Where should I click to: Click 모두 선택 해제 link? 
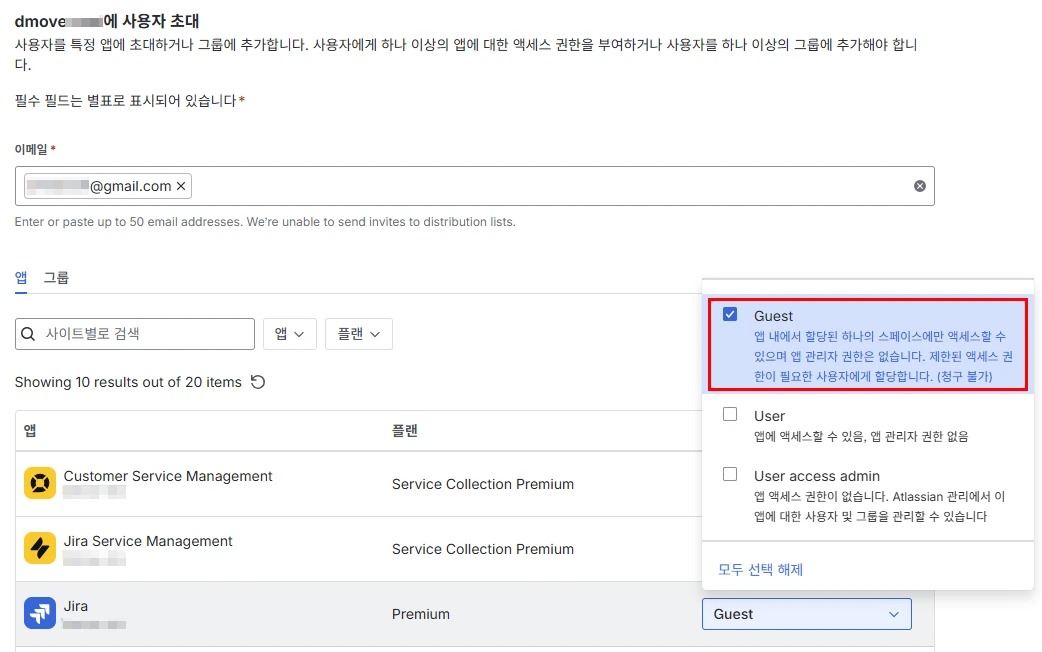coord(760,570)
